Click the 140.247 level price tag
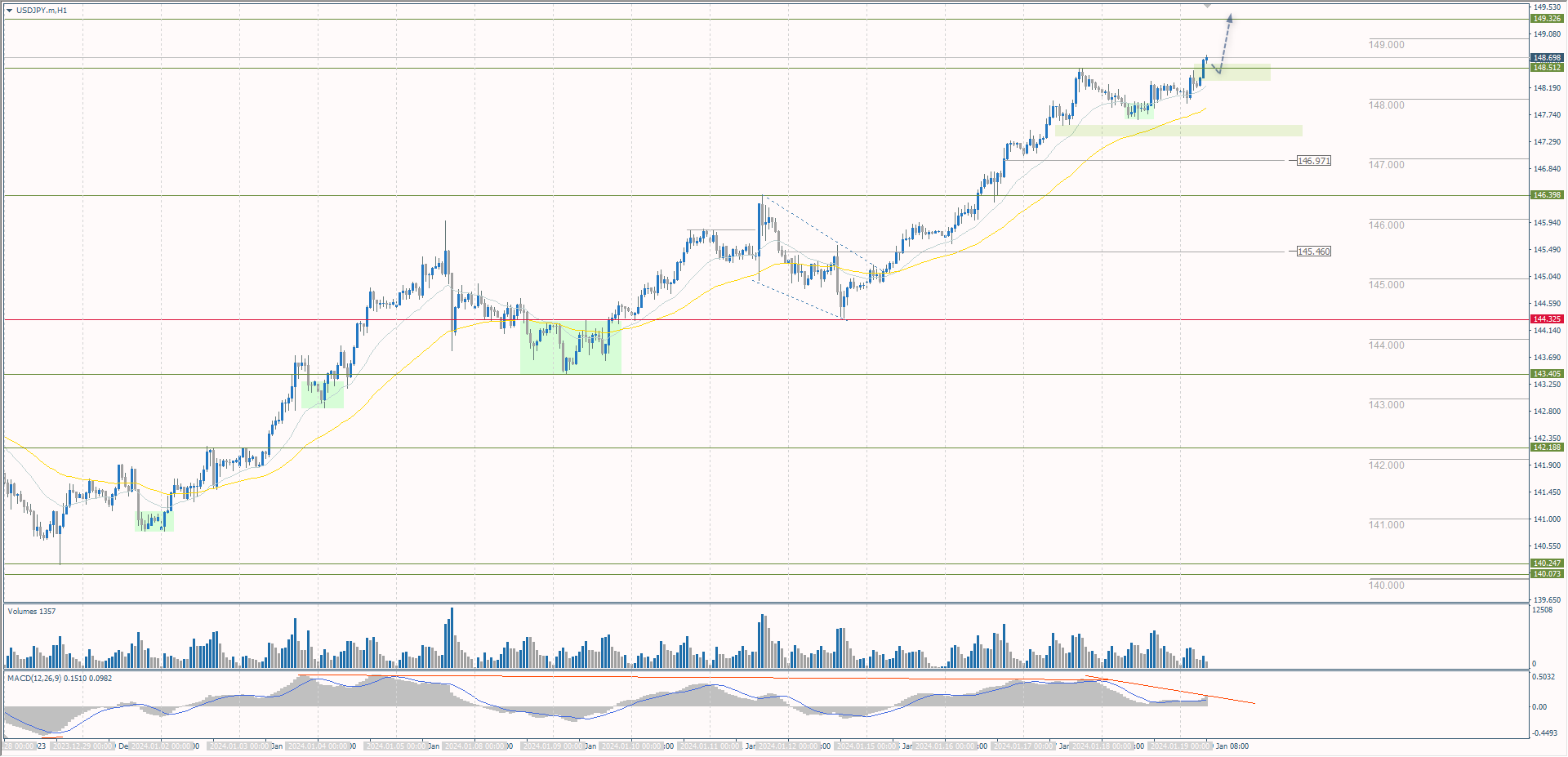Image resolution: width=1568 pixels, height=757 pixels. tap(1547, 563)
